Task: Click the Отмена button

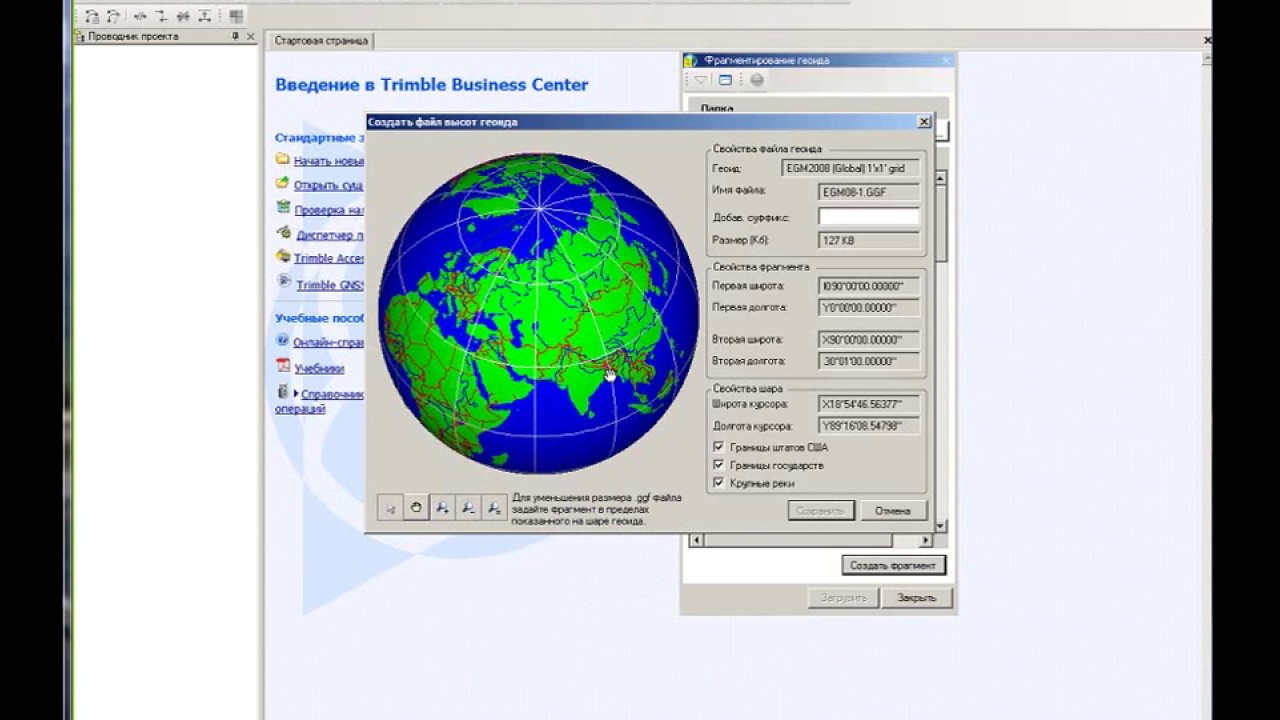Action: (893, 510)
